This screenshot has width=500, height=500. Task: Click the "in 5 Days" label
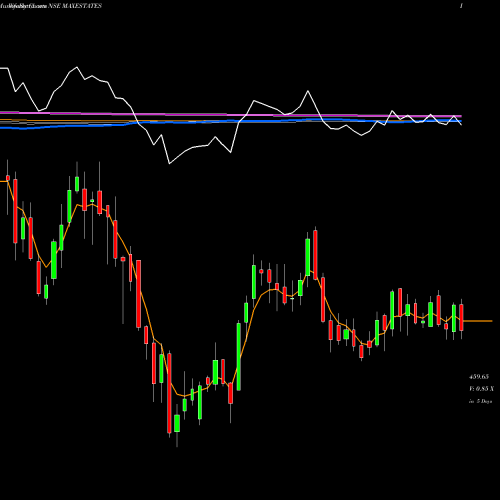click(480, 401)
